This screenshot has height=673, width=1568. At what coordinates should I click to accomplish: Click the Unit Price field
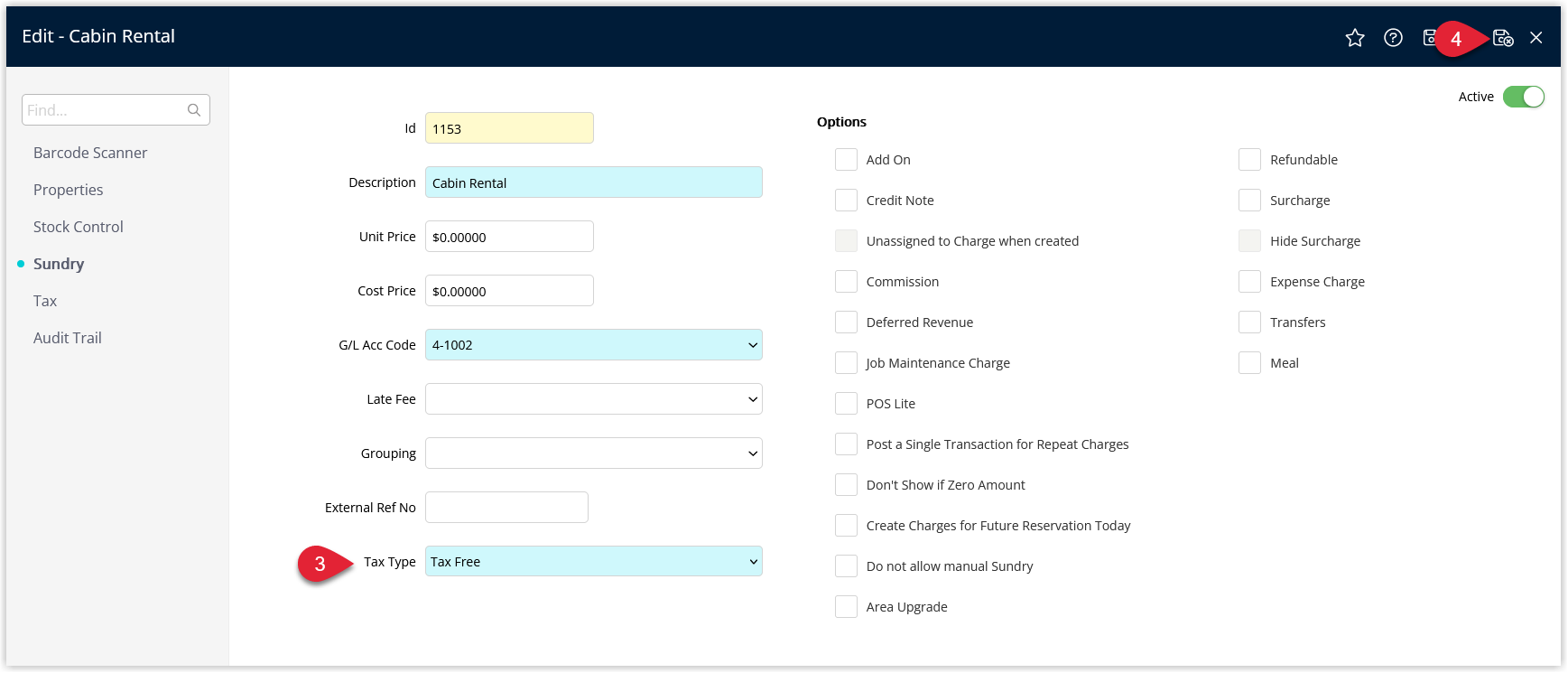(509, 237)
